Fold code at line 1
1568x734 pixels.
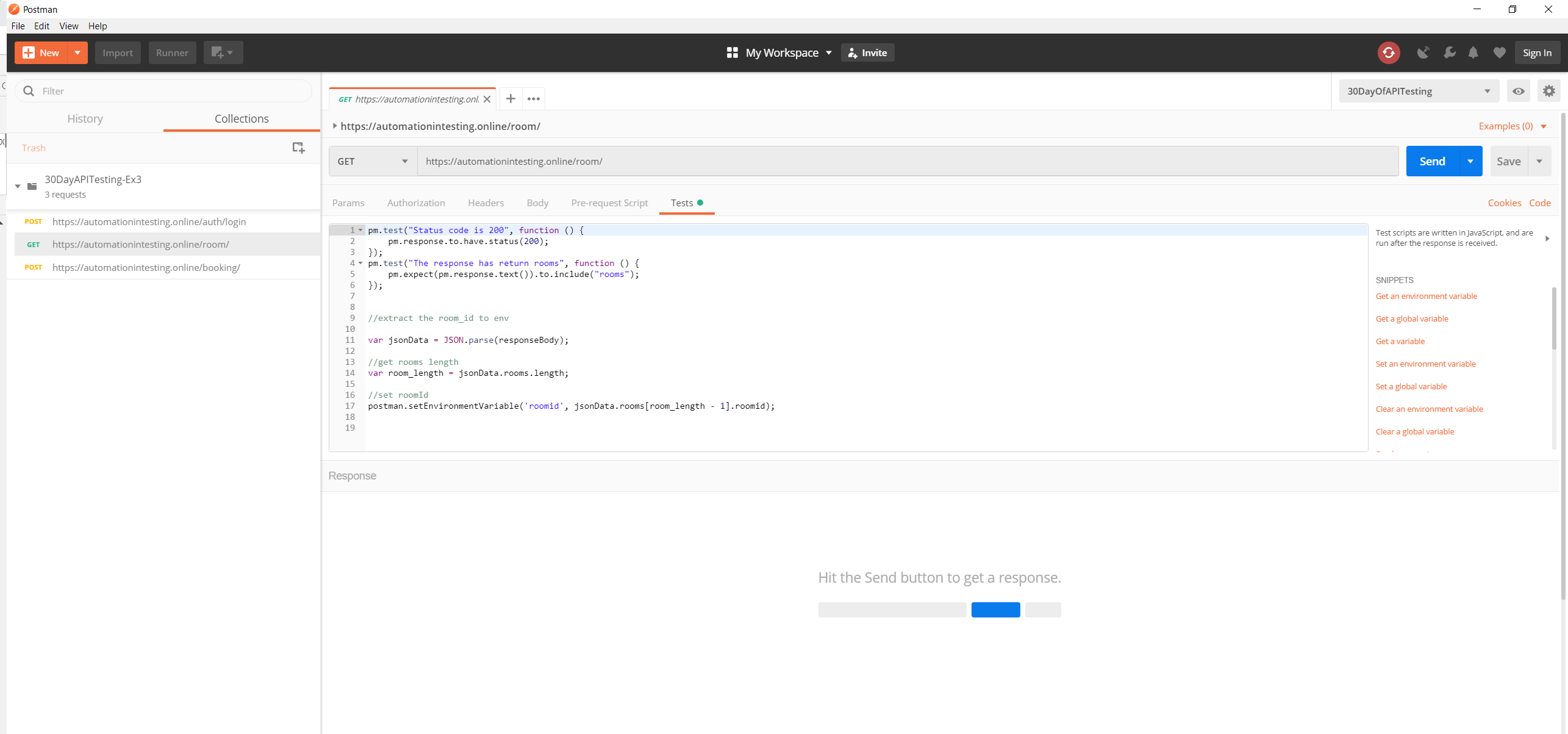point(360,230)
